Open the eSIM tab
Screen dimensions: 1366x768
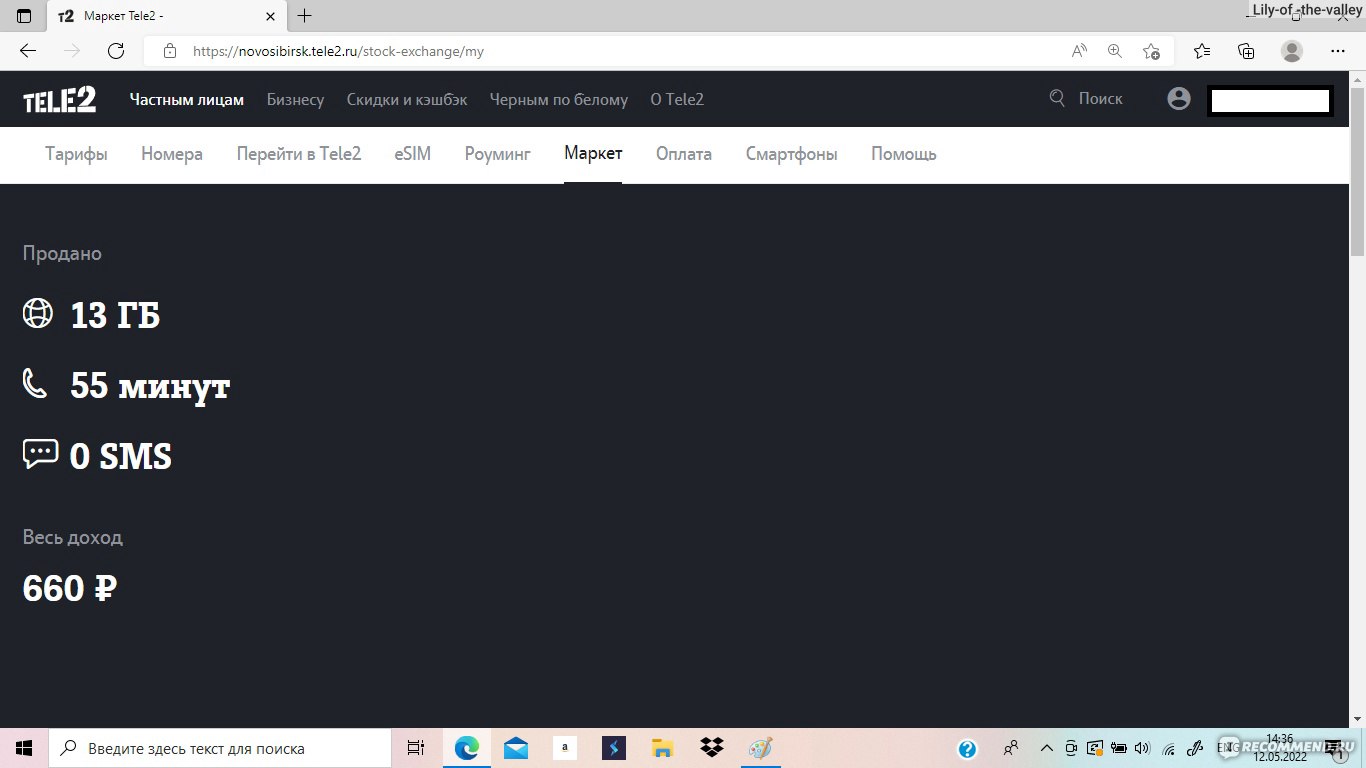(x=413, y=154)
